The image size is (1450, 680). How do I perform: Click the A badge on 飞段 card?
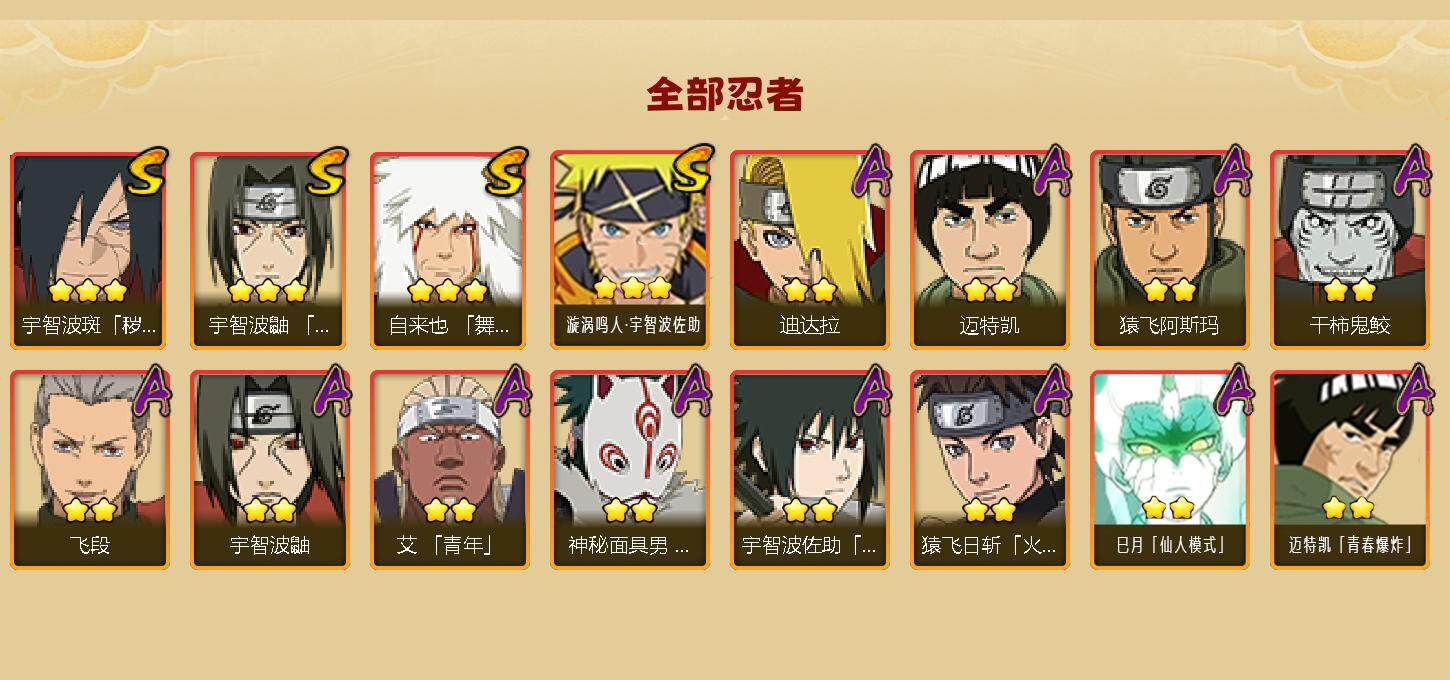pos(150,391)
